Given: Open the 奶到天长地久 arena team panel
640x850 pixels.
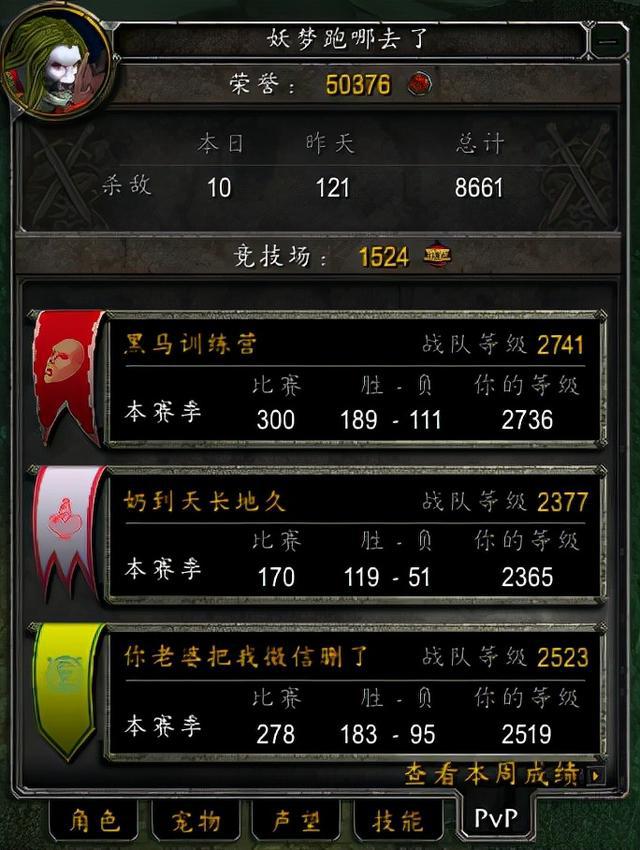Looking at the screenshot, I should (x=356, y=536).
